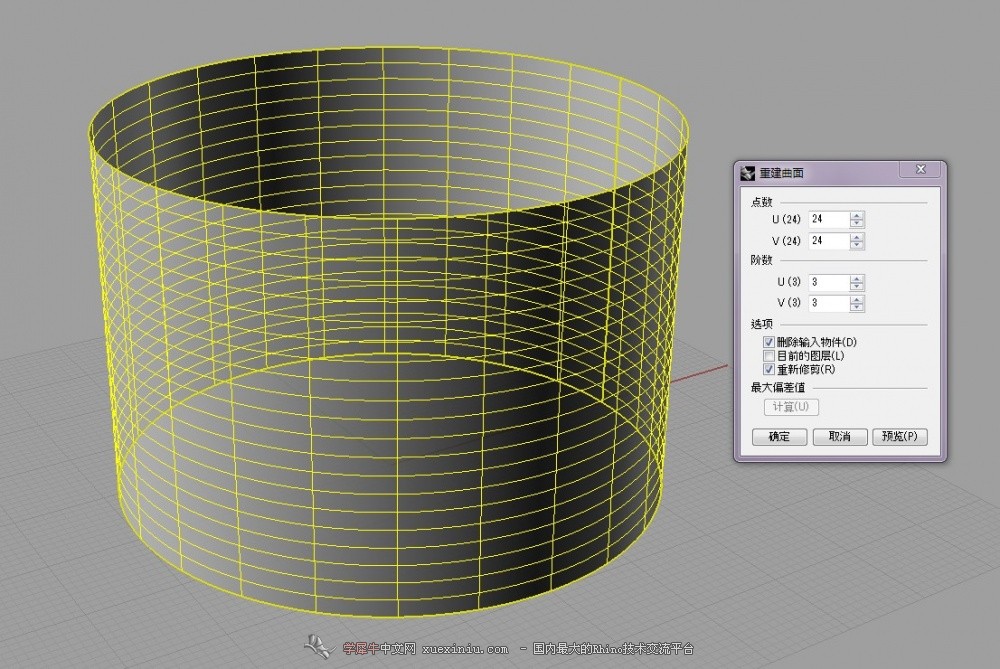Lower the 阶数 V degree with down arrow

(857, 308)
